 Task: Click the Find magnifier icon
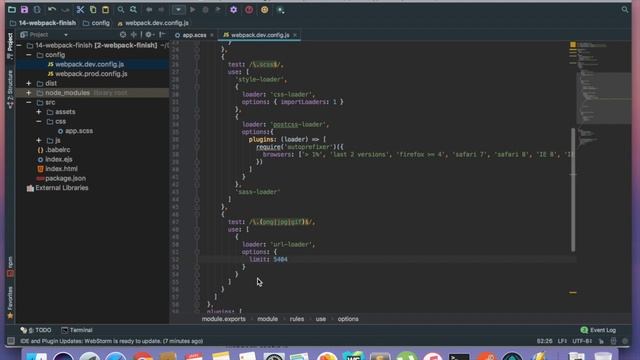click(x=121, y=9)
